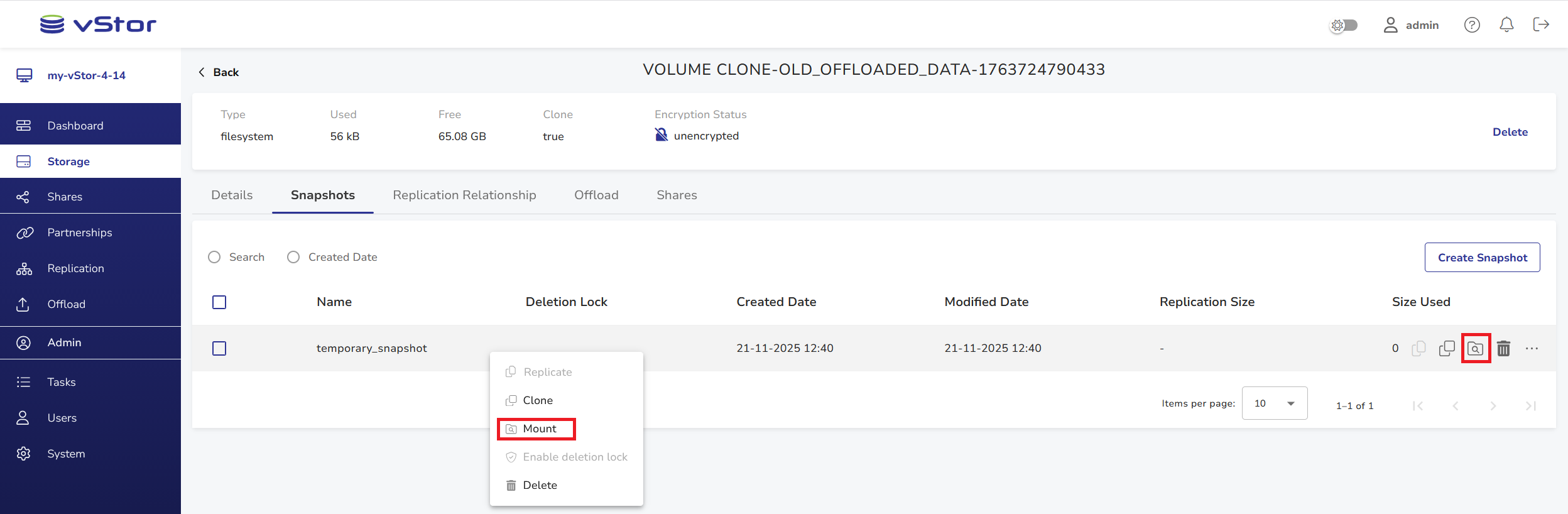Click the mount snapshot icon in row

[1475, 348]
